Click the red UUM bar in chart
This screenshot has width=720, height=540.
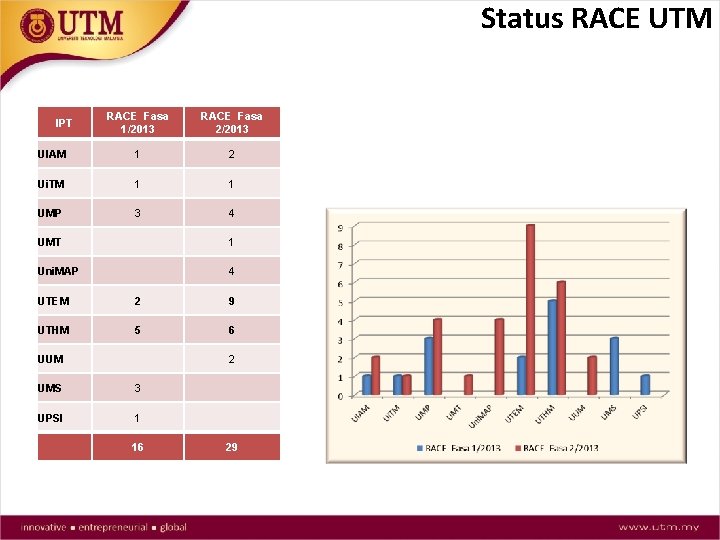592,376
